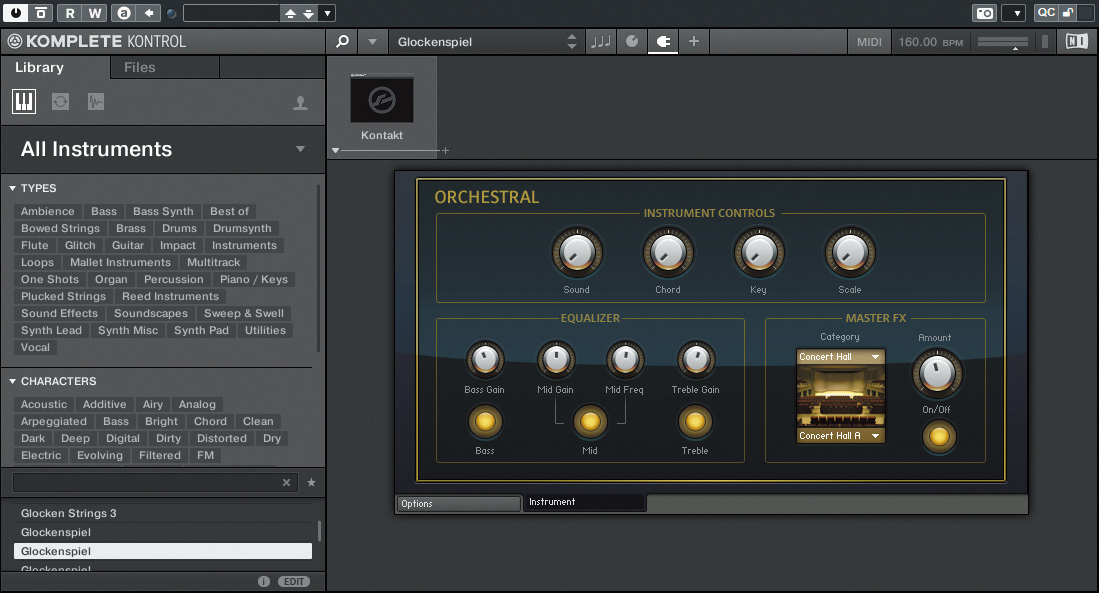Image resolution: width=1099 pixels, height=593 pixels.
Task: Click the MIDI button
Action: (x=869, y=41)
